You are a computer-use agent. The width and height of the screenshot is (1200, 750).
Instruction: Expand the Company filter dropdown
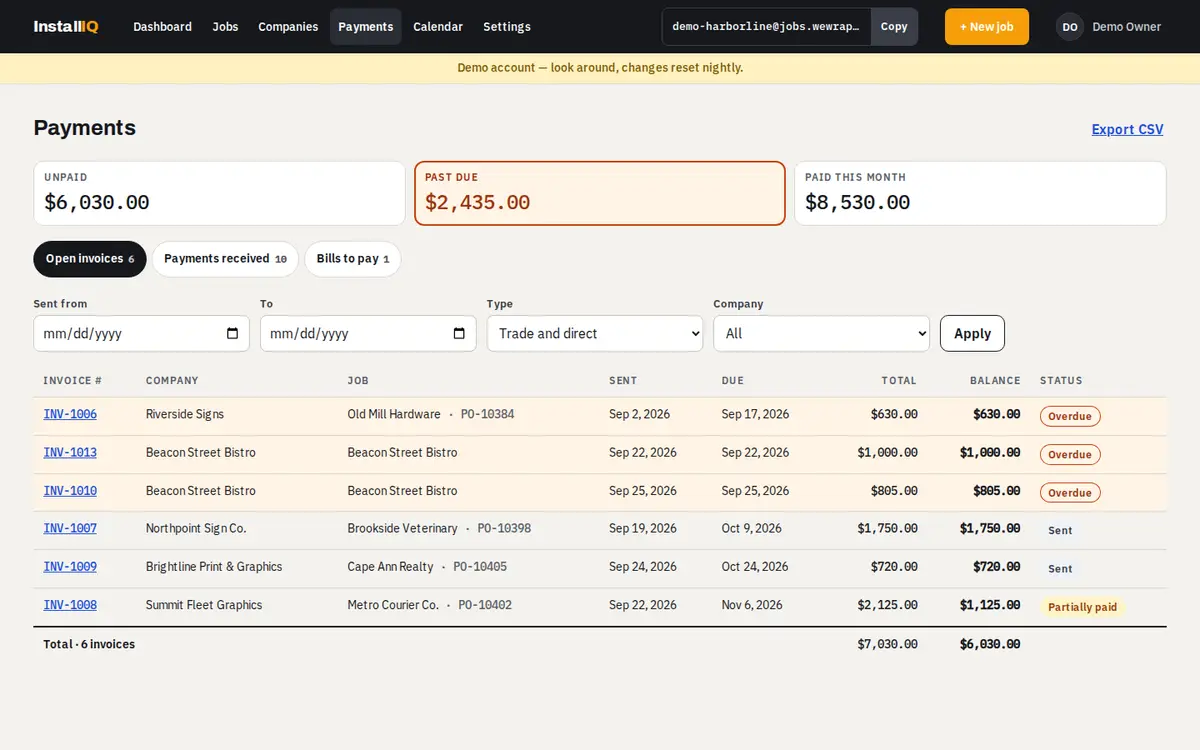click(x=821, y=334)
